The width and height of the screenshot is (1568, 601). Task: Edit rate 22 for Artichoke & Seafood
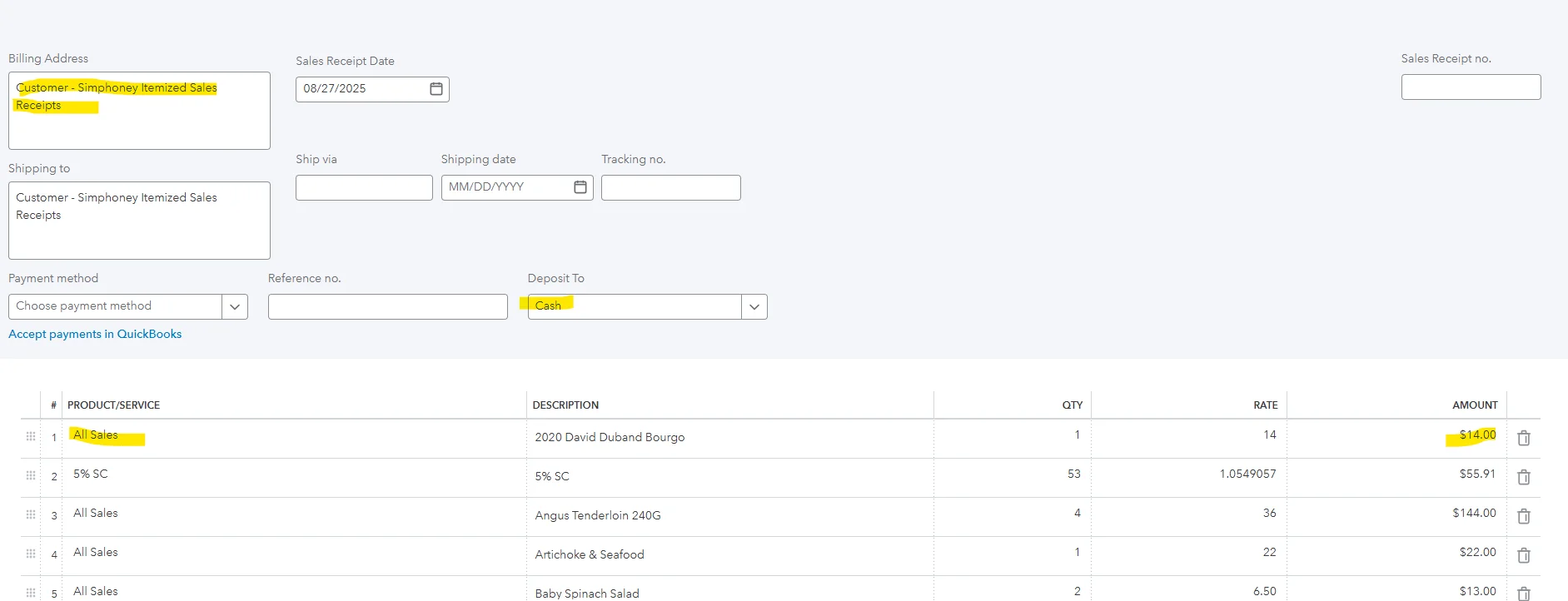(x=1188, y=555)
